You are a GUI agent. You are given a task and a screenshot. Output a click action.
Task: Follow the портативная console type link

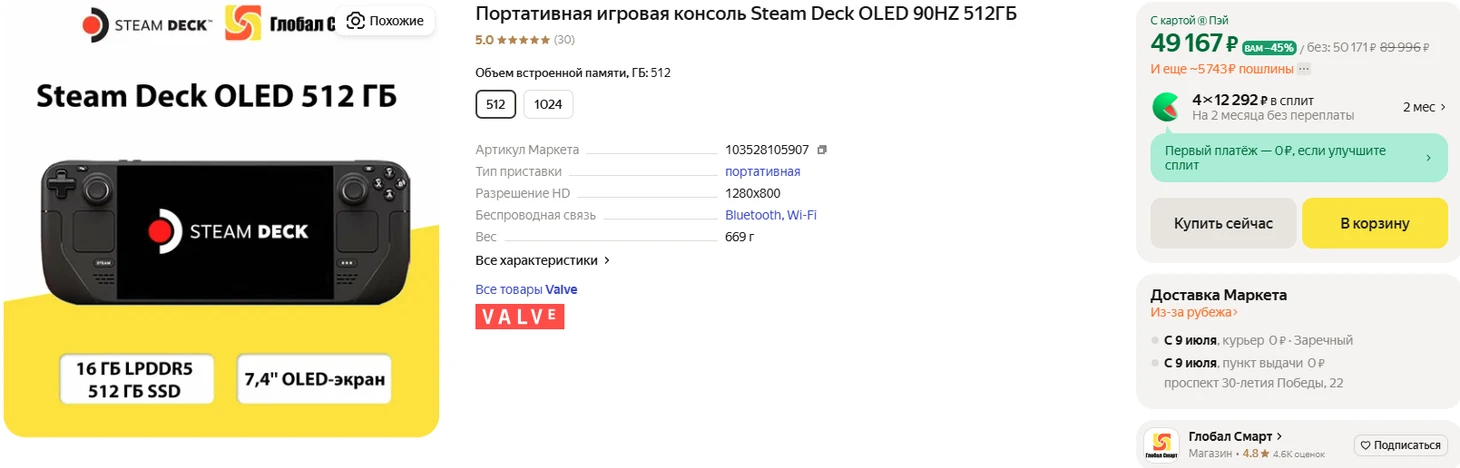click(762, 172)
